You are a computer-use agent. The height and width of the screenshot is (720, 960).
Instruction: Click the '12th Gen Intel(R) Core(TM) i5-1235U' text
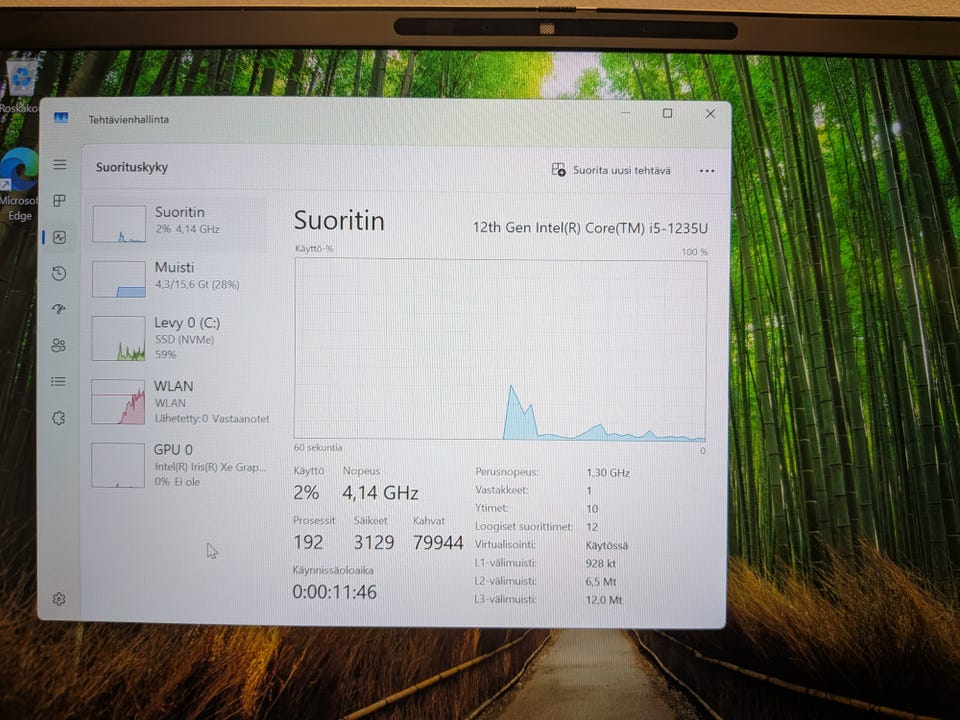tap(590, 228)
